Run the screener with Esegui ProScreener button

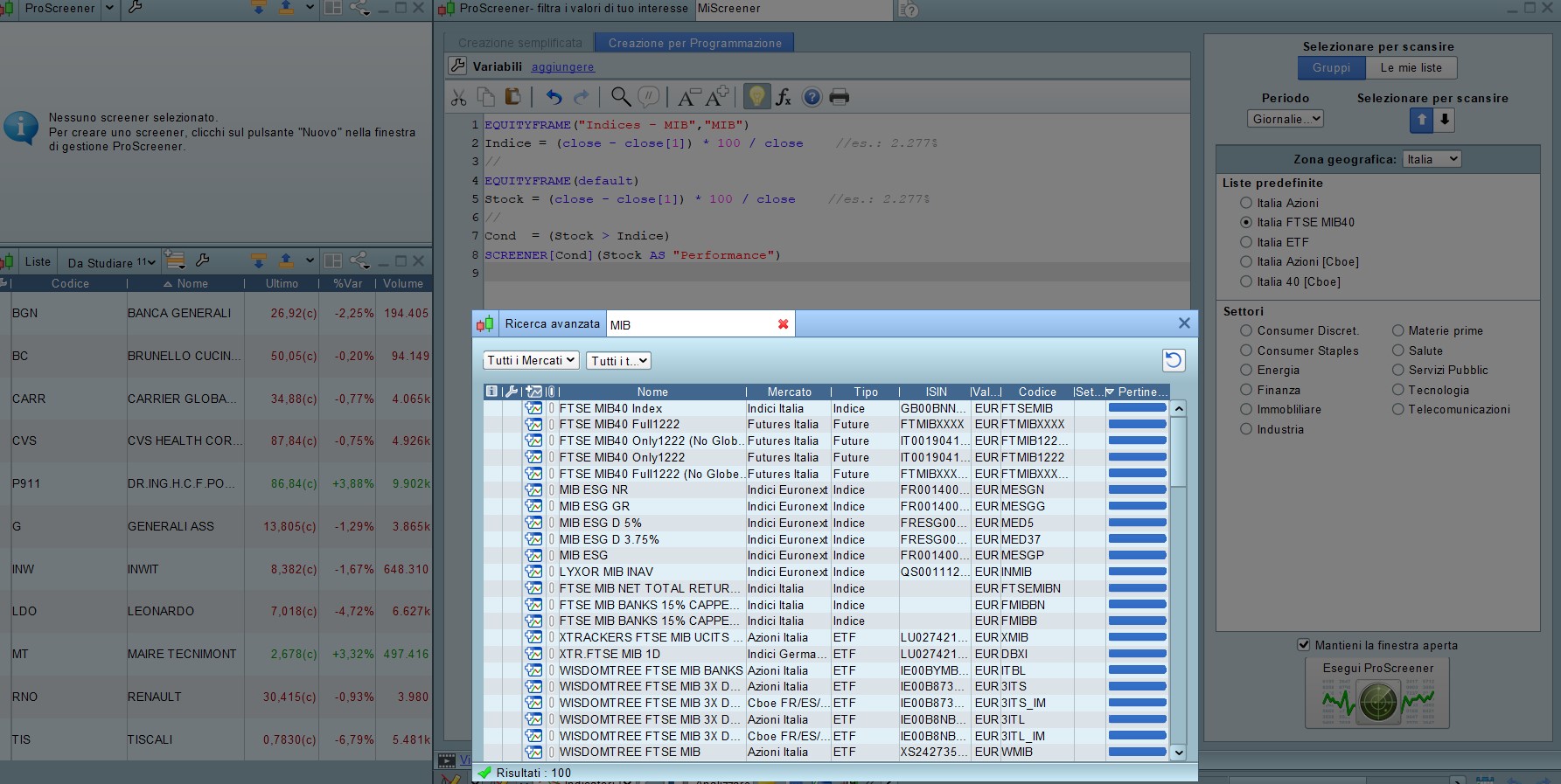tap(1377, 692)
